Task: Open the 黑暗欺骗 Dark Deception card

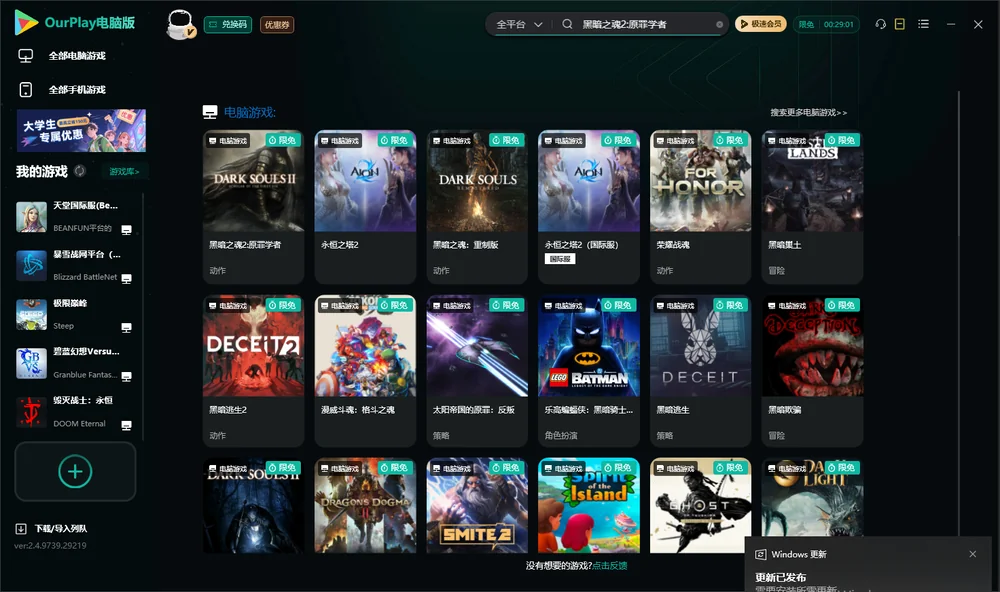Action: coord(812,371)
